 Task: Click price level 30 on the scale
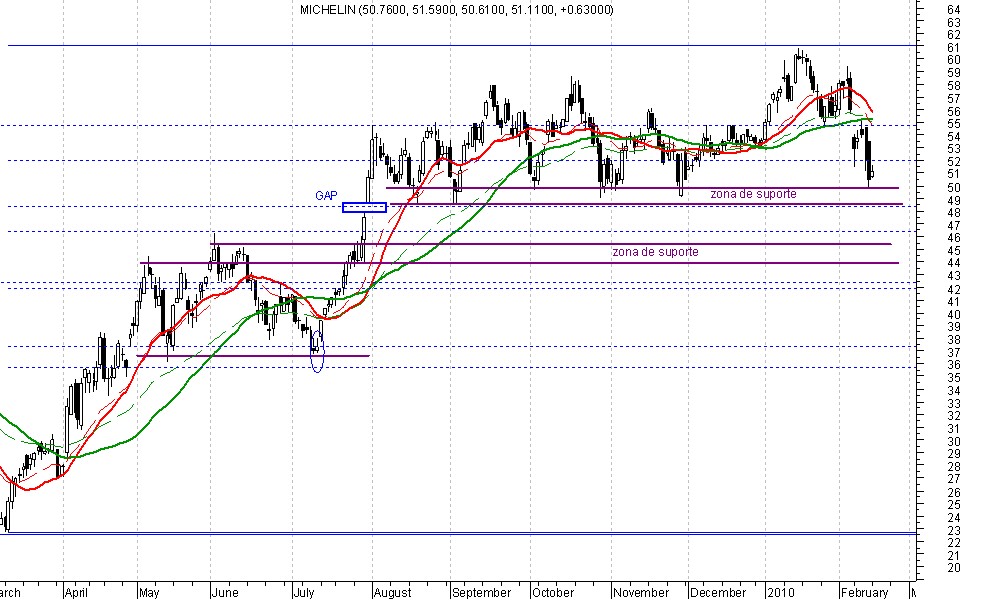[x=953, y=442]
